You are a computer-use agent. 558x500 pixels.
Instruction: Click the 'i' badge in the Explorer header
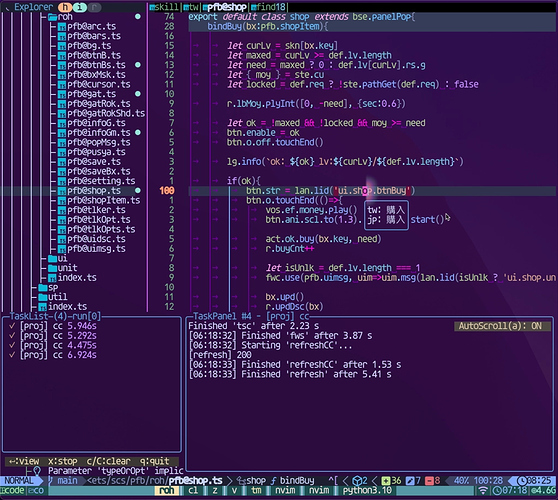[x=80, y=7]
